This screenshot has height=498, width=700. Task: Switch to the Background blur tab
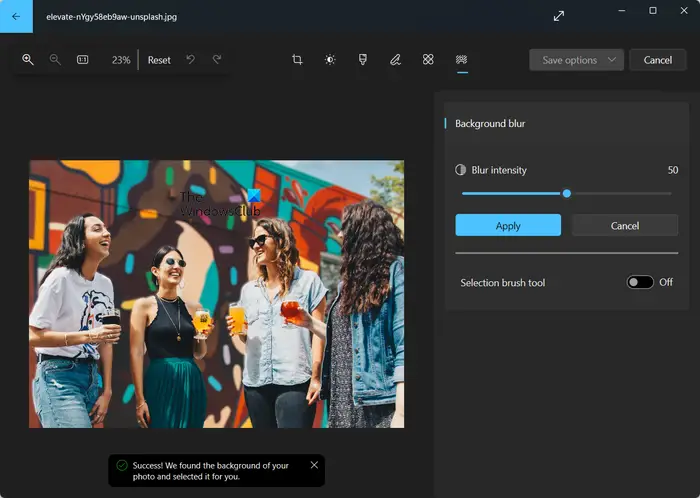(462, 60)
